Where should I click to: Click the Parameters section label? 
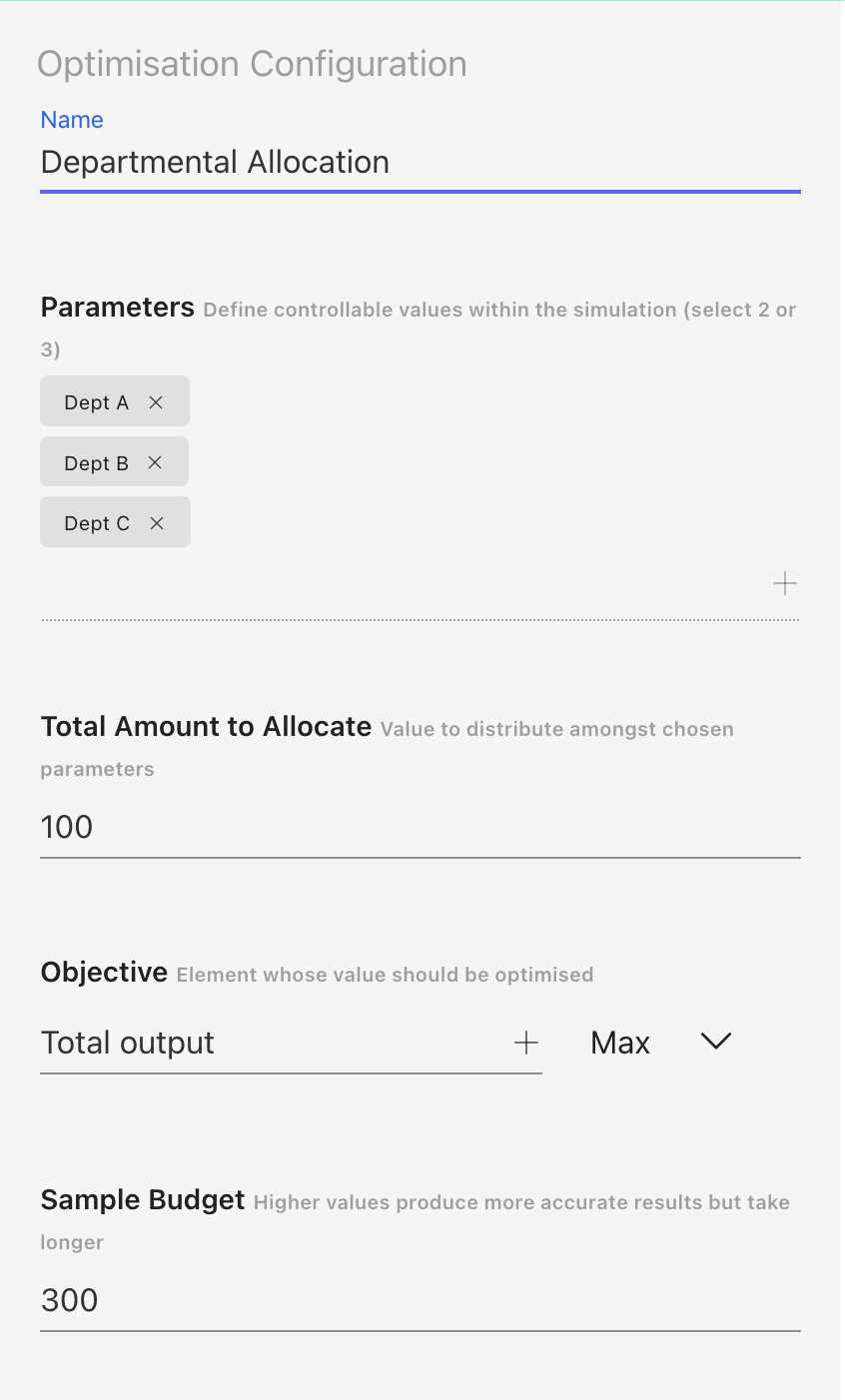pyautogui.click(x=118, y=308)
